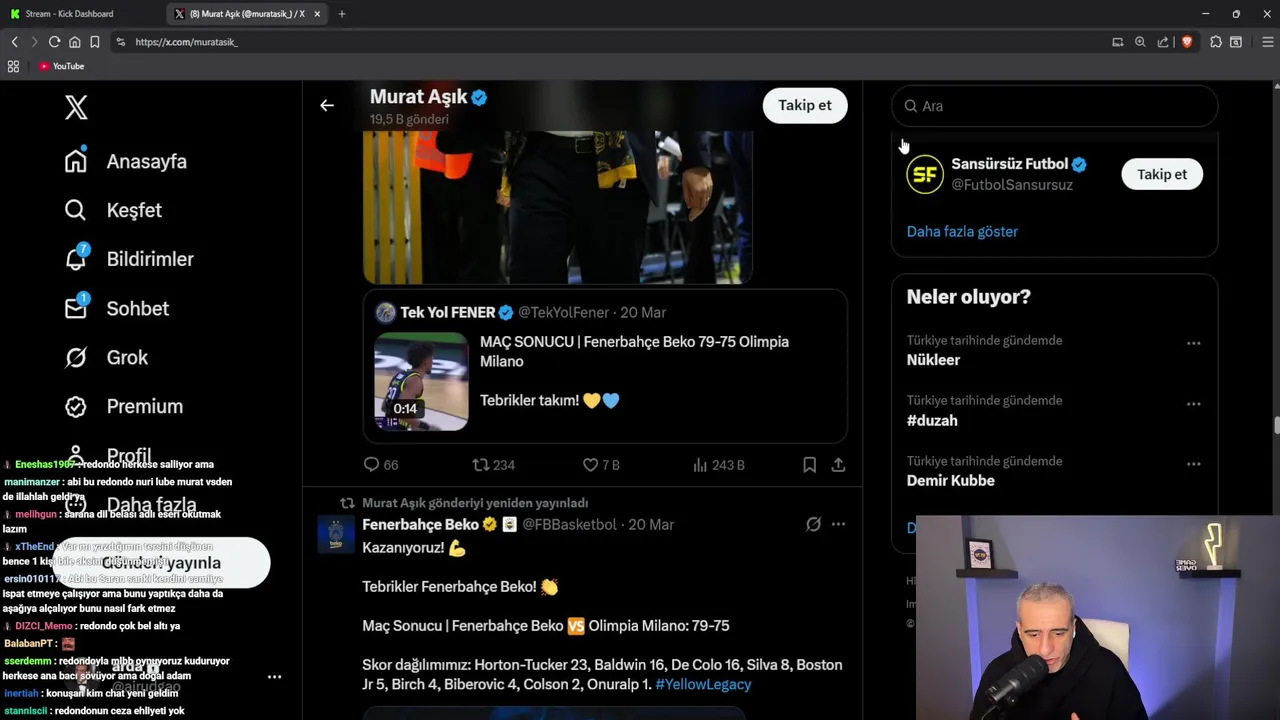
Task: Click the Ara search field
Action: coord(1054,106)
